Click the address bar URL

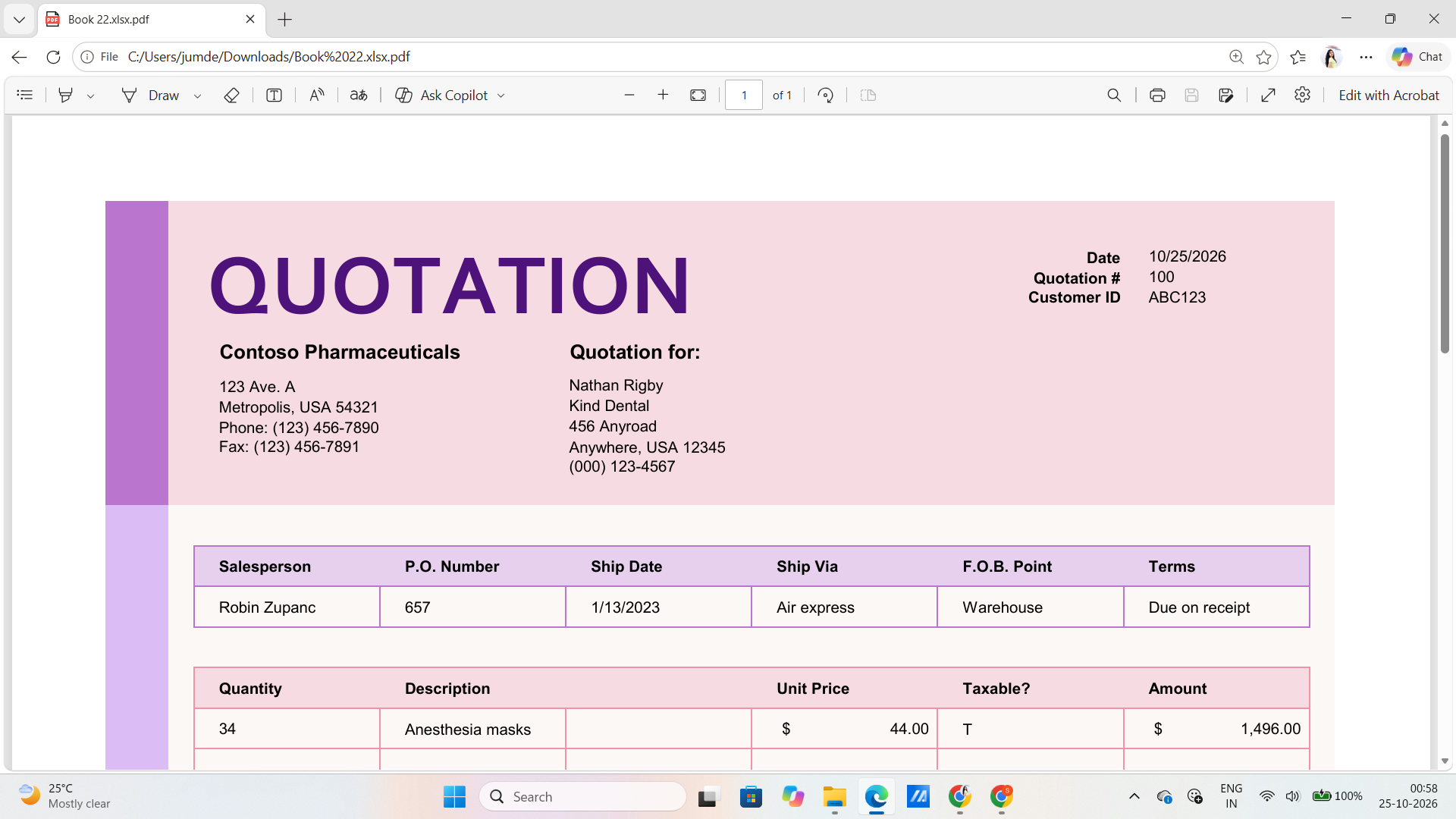point(269,57)
